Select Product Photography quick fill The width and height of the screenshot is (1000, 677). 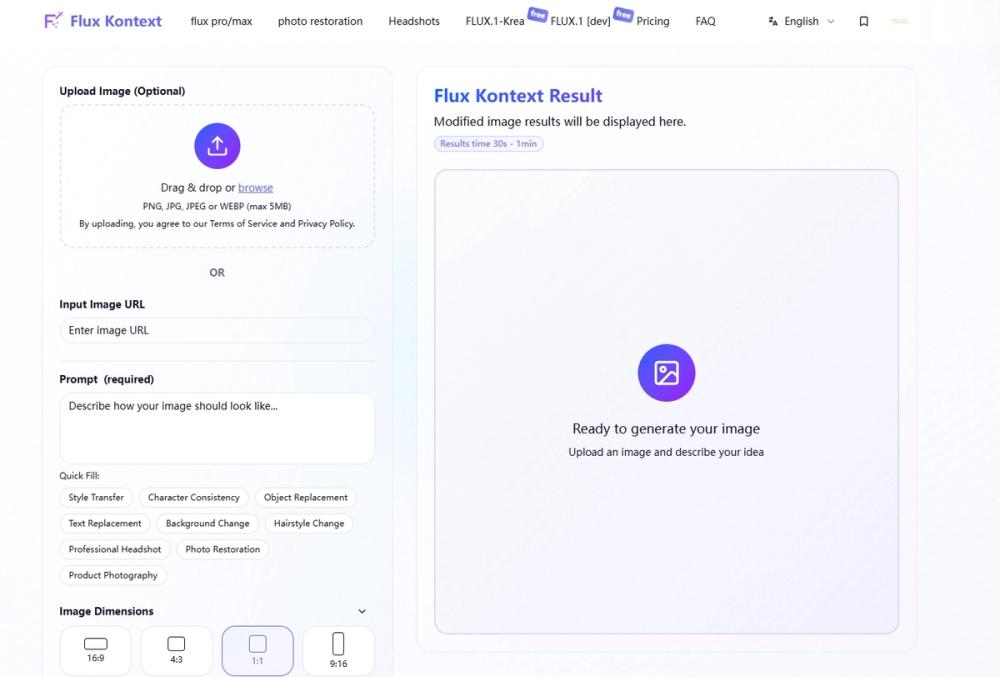click(113, 575)
